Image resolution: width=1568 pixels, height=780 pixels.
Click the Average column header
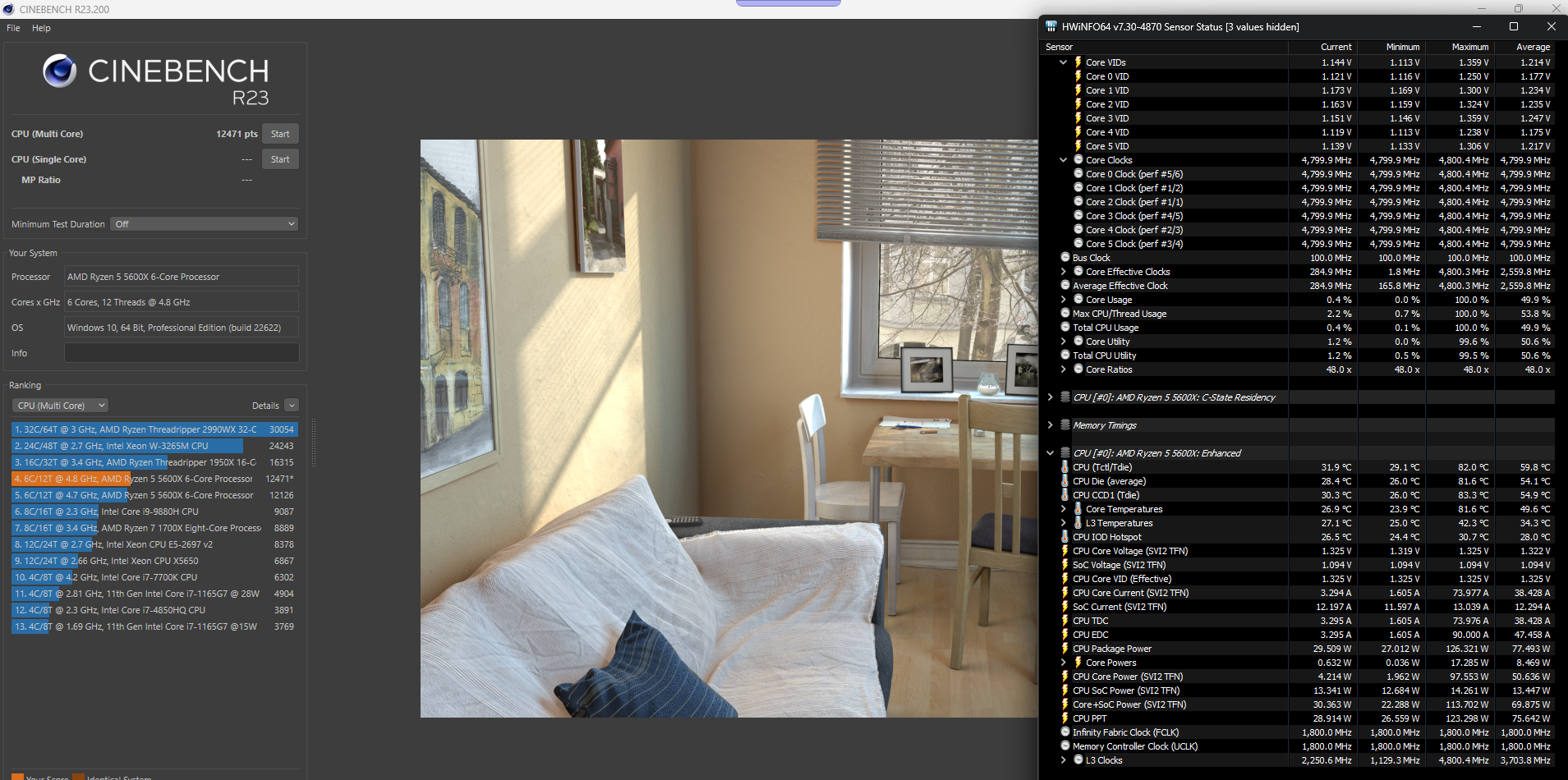tap(1534, 47)
